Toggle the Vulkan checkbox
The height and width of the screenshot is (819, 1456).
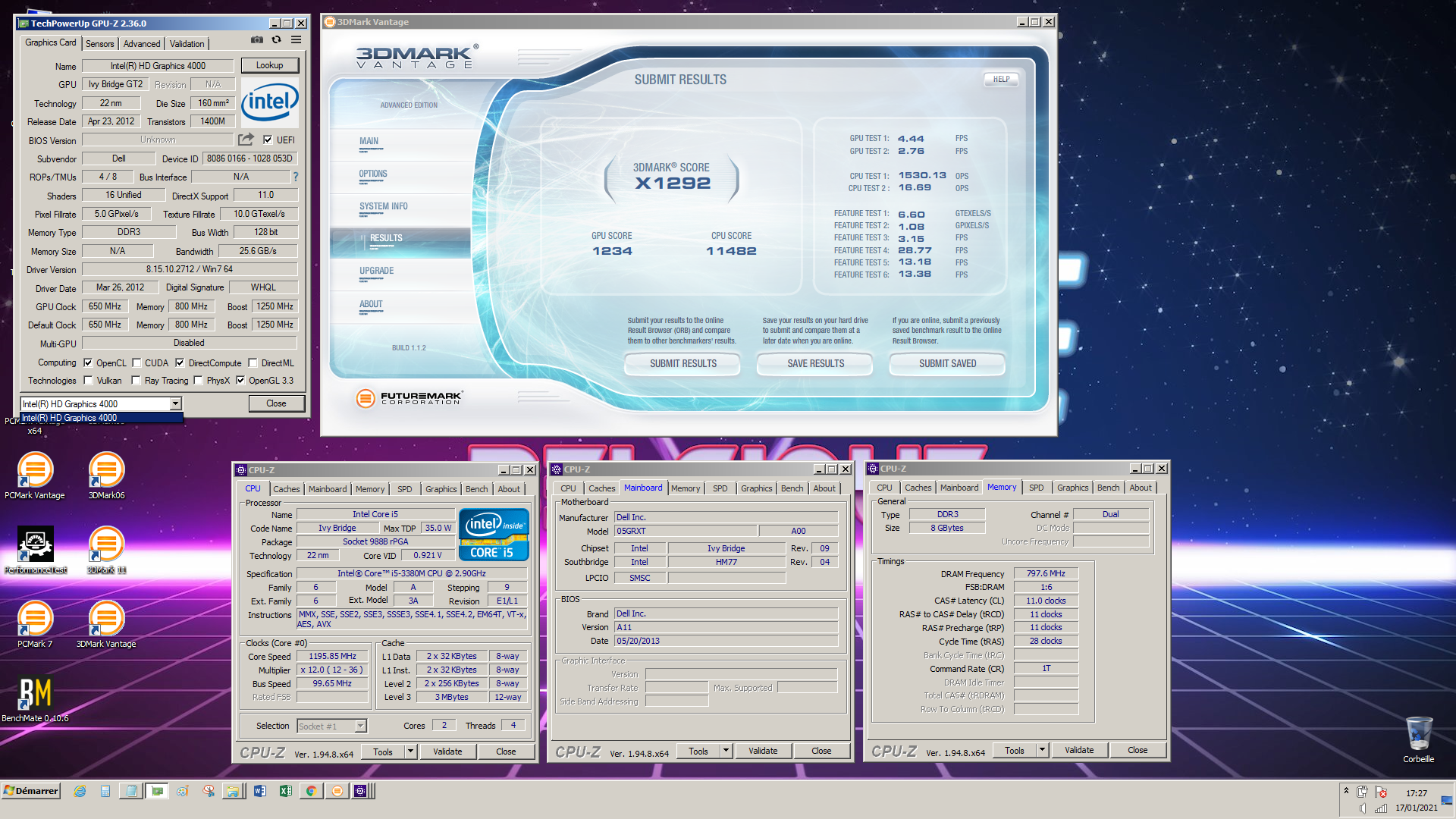(x=88, y=381)
